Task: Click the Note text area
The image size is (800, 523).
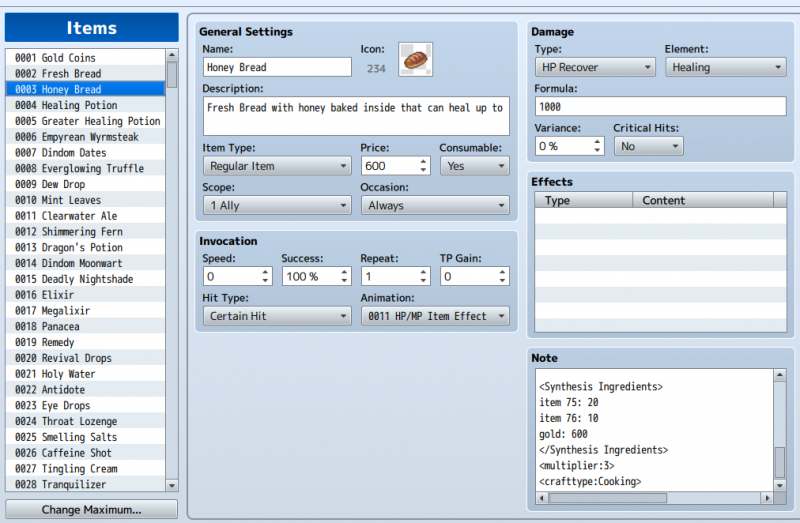Action: [655, 430]
